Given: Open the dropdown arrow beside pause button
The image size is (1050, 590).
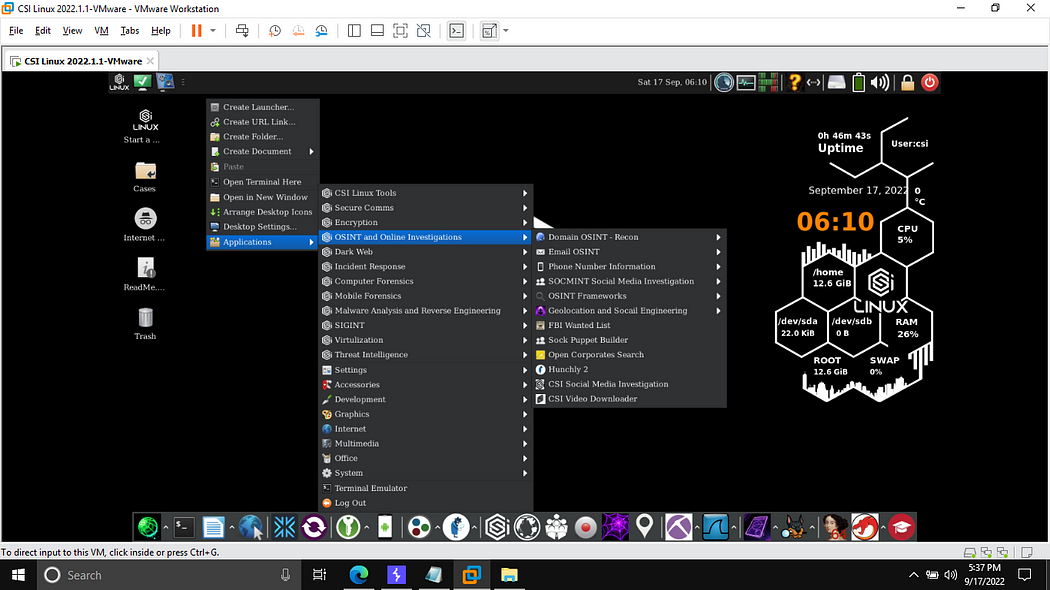Looking at the screenshot, I should click(213, 31).
